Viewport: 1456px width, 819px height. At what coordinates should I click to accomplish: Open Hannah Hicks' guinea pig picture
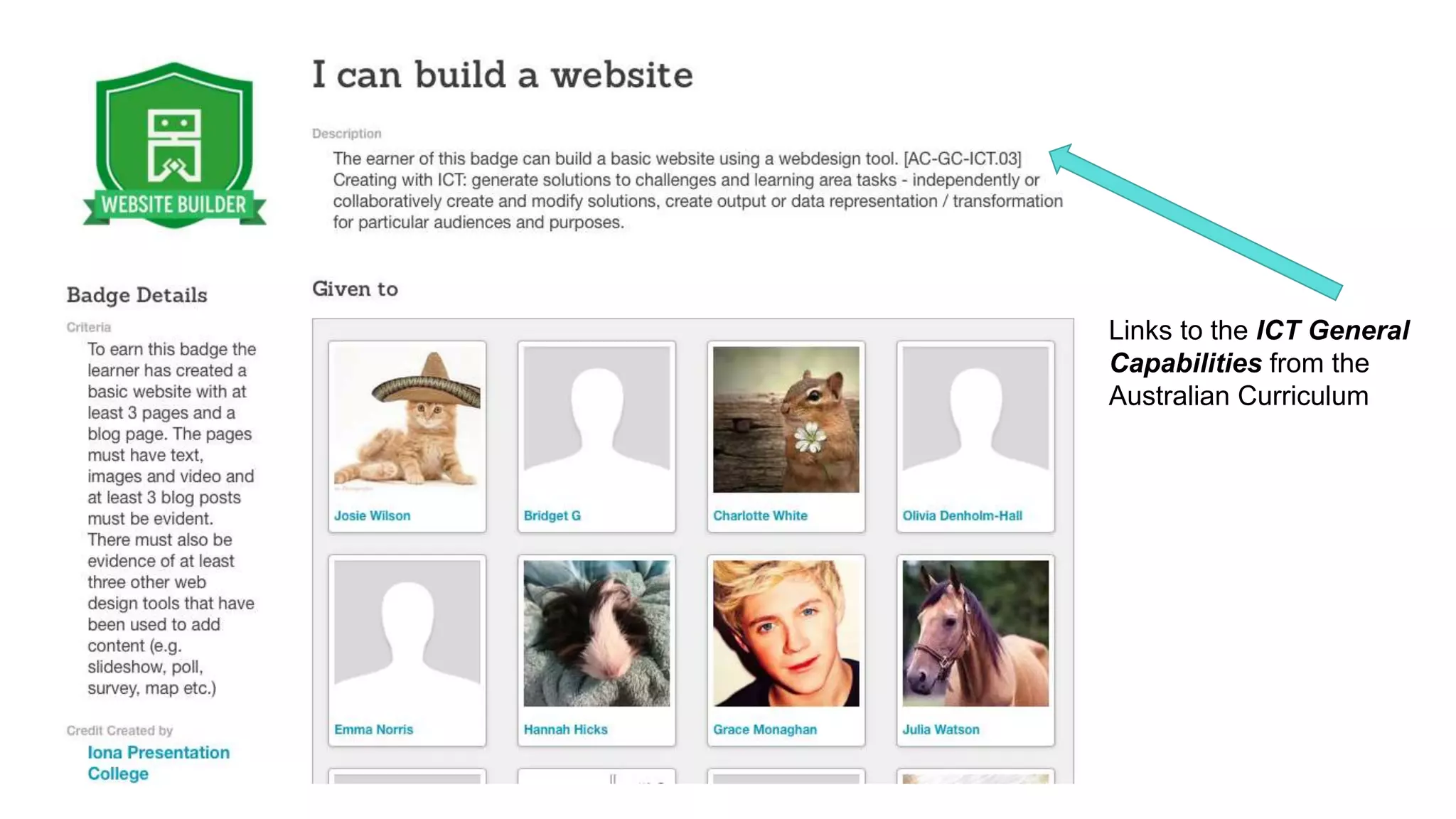[596, 633]
